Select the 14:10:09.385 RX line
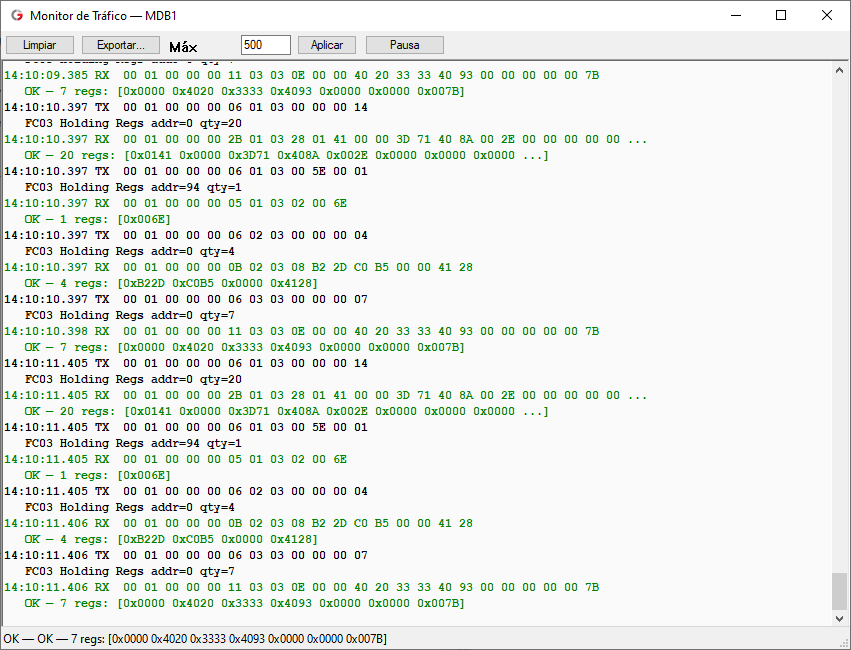 pos(301,75)
